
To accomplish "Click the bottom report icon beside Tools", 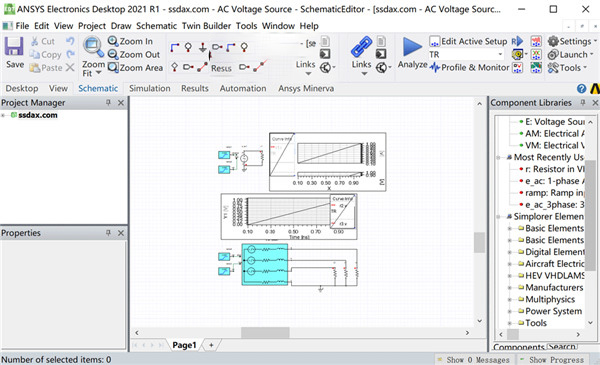I will coord(536,68).
